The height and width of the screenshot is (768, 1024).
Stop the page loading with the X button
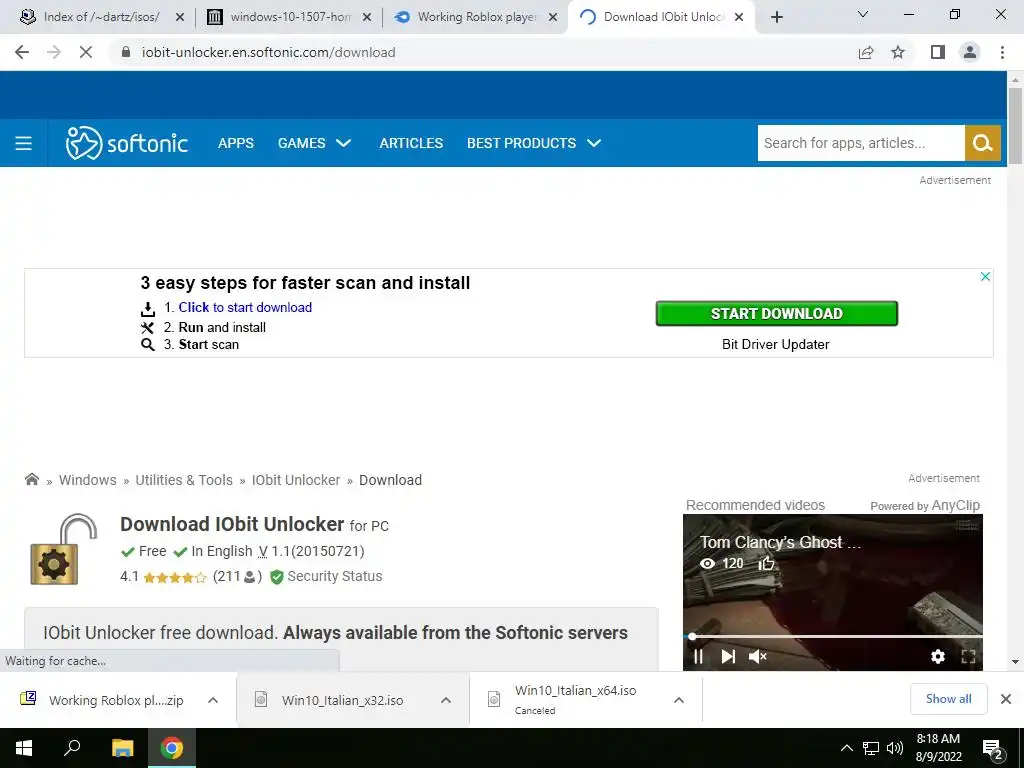pos(86,52)
